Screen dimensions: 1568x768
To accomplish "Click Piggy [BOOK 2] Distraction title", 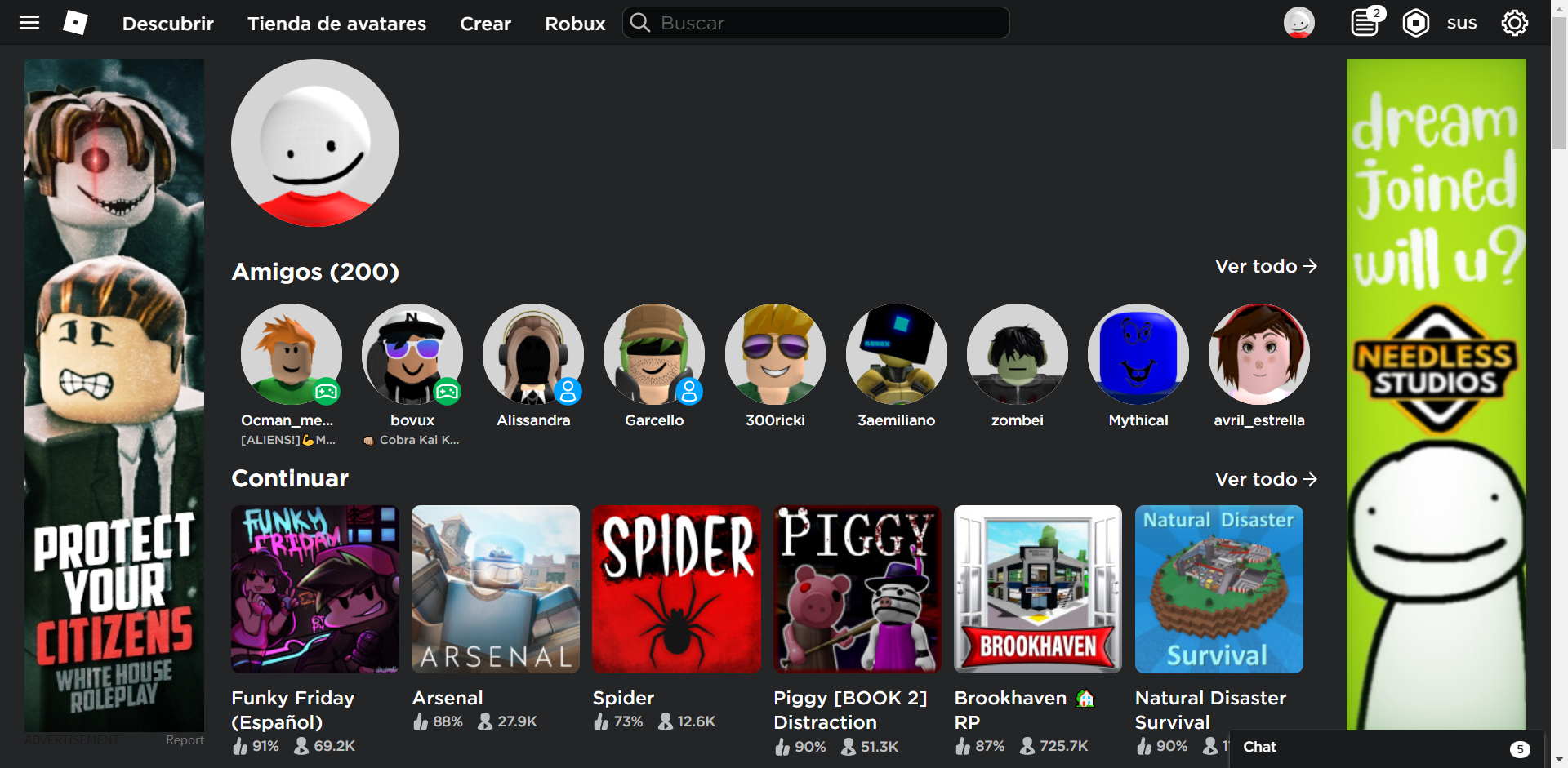I will 850,710.
